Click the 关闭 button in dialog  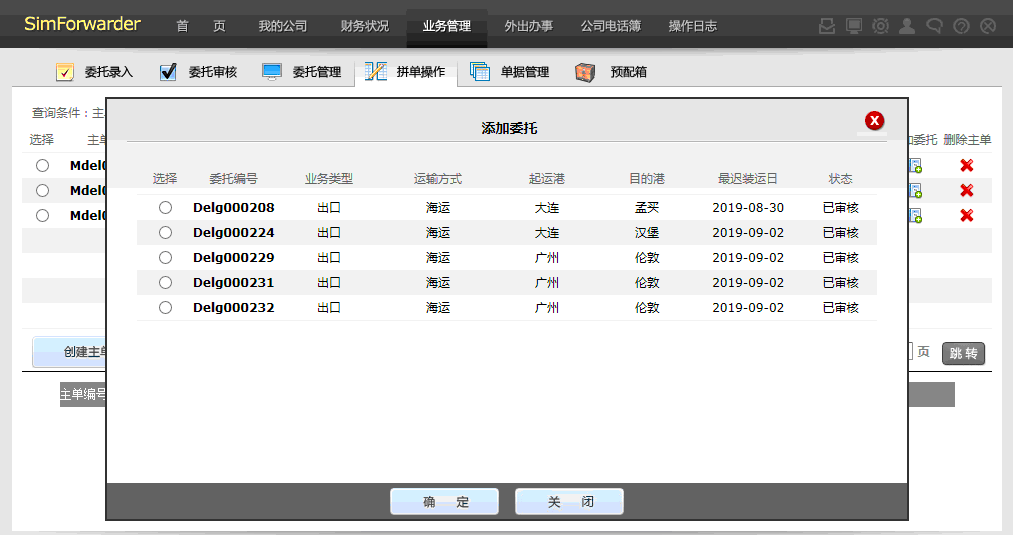pyautogui.click(x=569, y=502)
